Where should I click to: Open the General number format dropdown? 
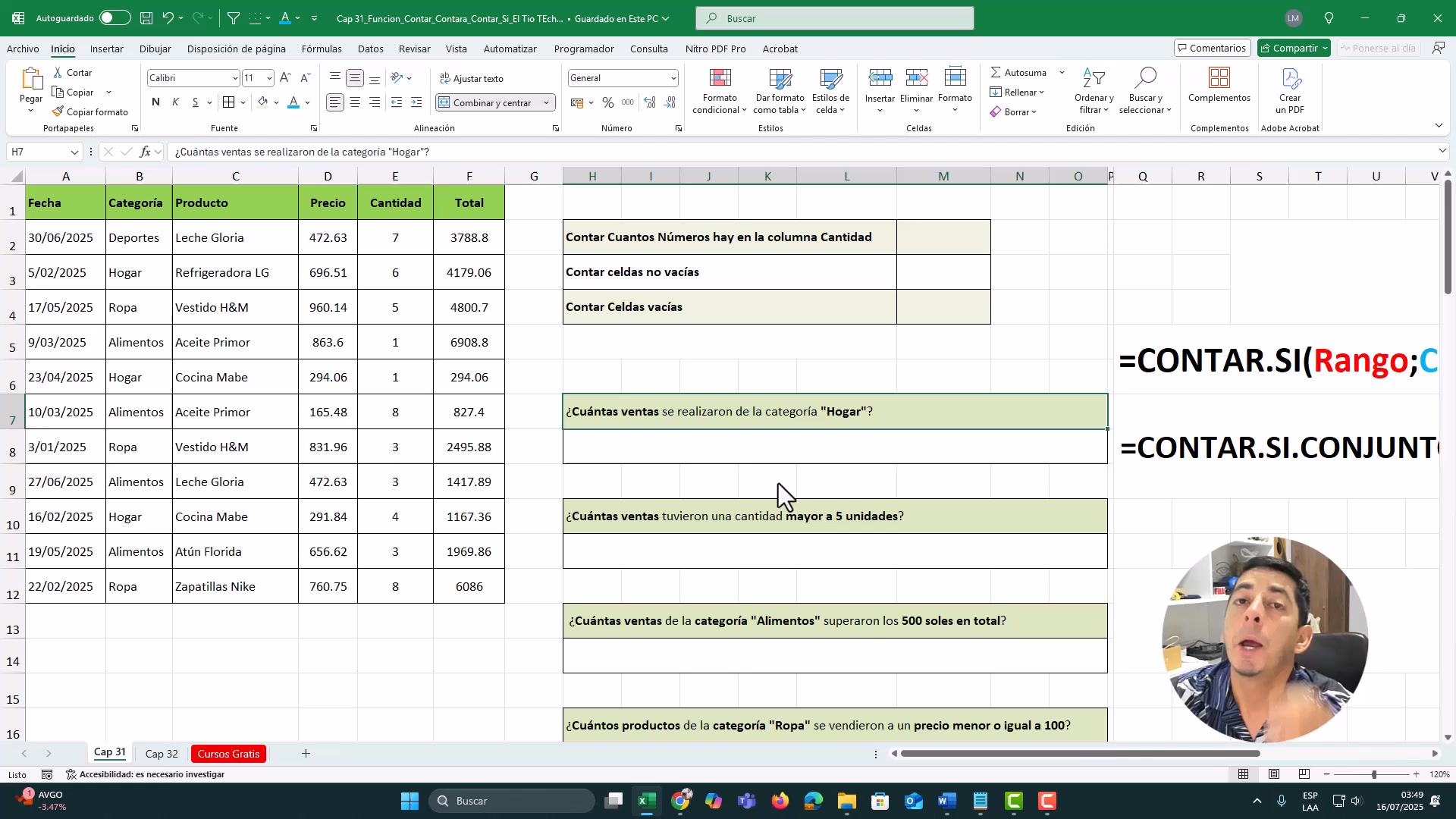[673, 78]
